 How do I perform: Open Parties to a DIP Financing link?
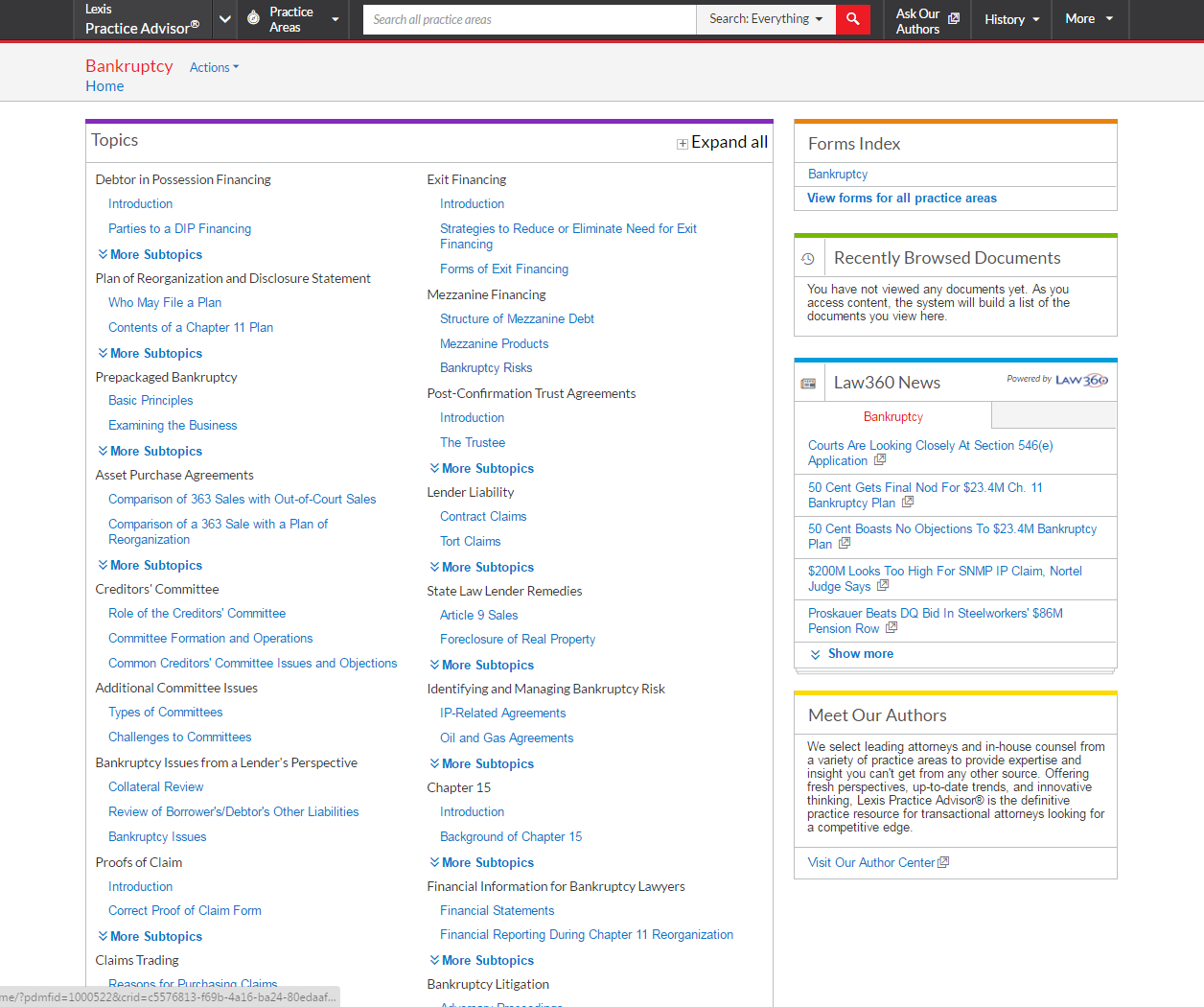click(179, 228)
